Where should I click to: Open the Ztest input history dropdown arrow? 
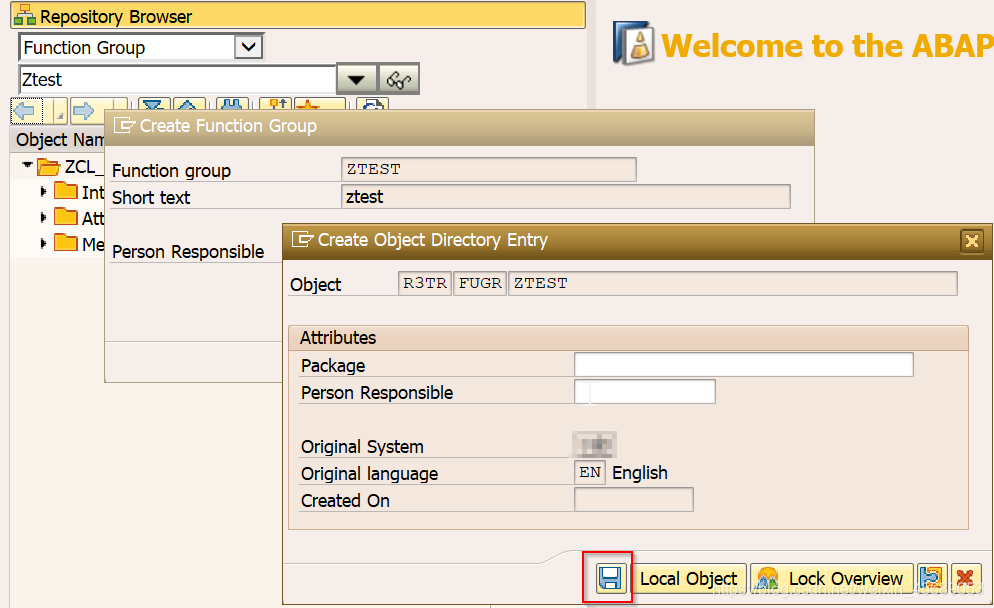pos(356,79)
